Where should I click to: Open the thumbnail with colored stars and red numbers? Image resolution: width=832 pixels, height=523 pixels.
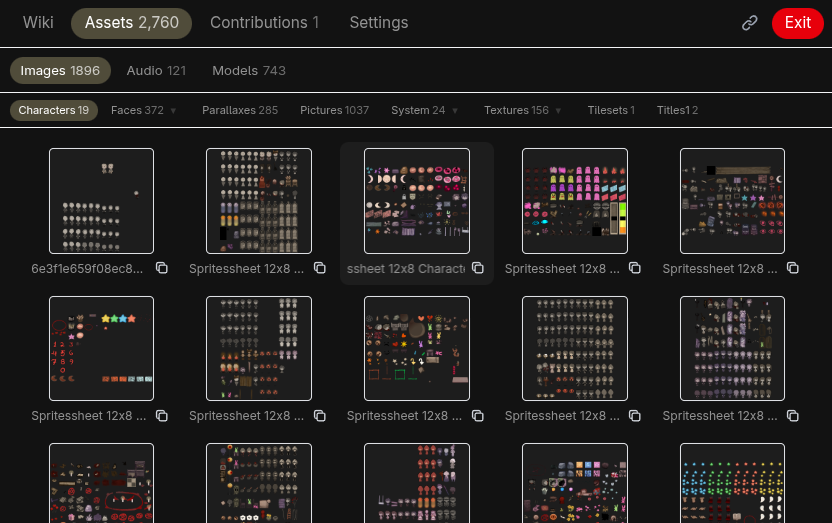coord(101,348)
